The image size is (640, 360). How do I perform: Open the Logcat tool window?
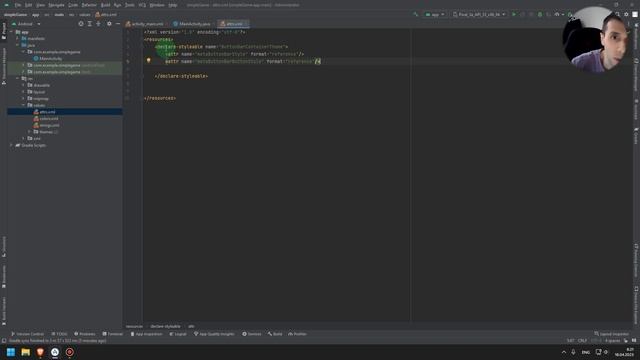[178, 334]
